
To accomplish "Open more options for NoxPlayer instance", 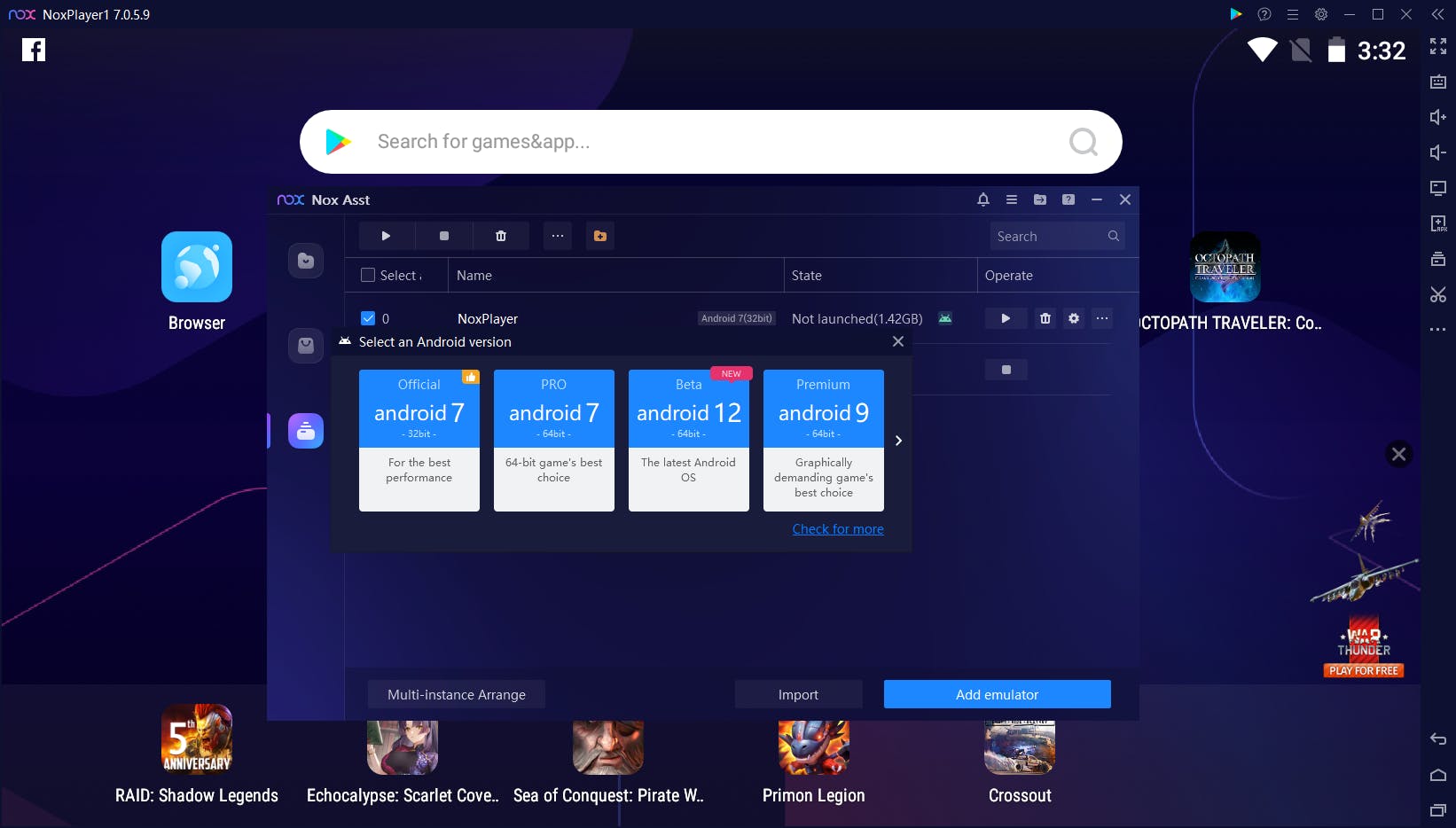I will click(x=1102, y=318).
